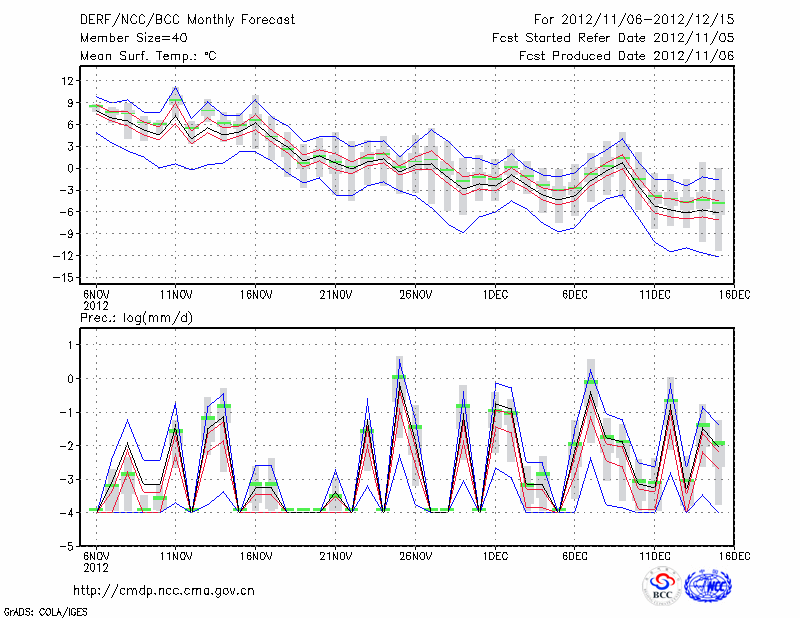This screenshot has height=618, width=800.
Task: Click 6DEC on the temperature chart axis
Action: (x=574, y=294)
